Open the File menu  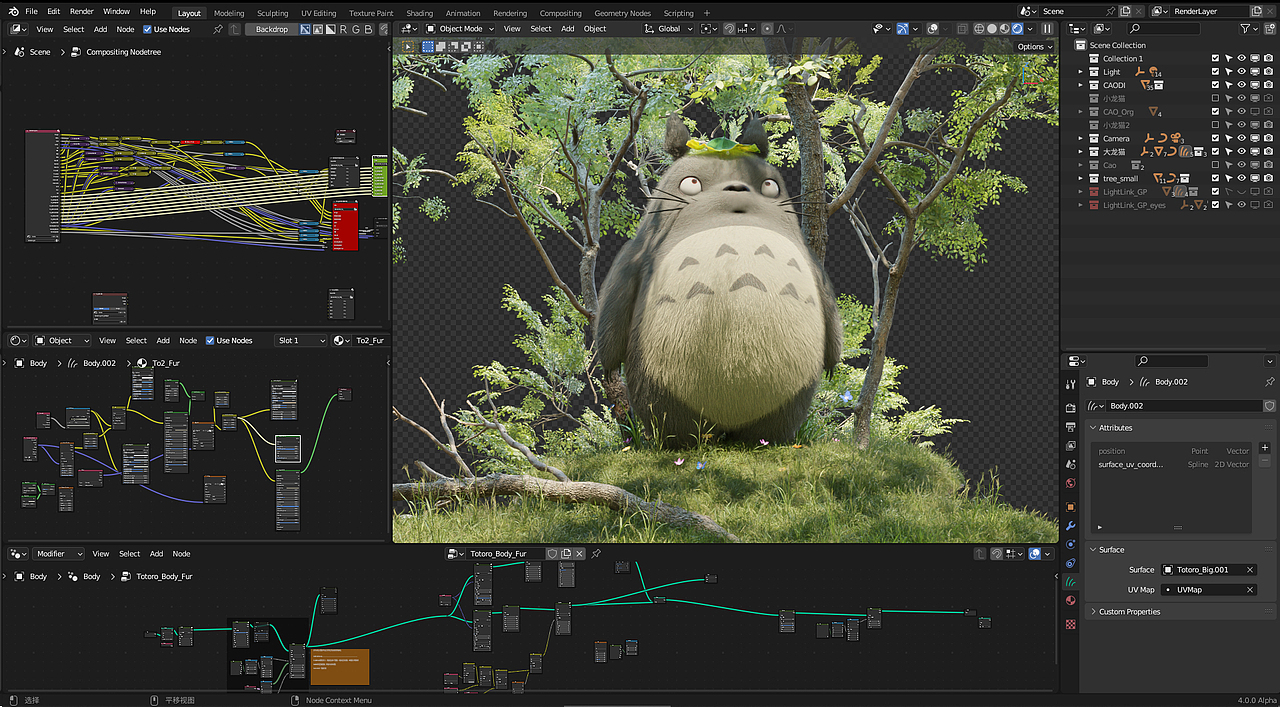pos(32,11)
